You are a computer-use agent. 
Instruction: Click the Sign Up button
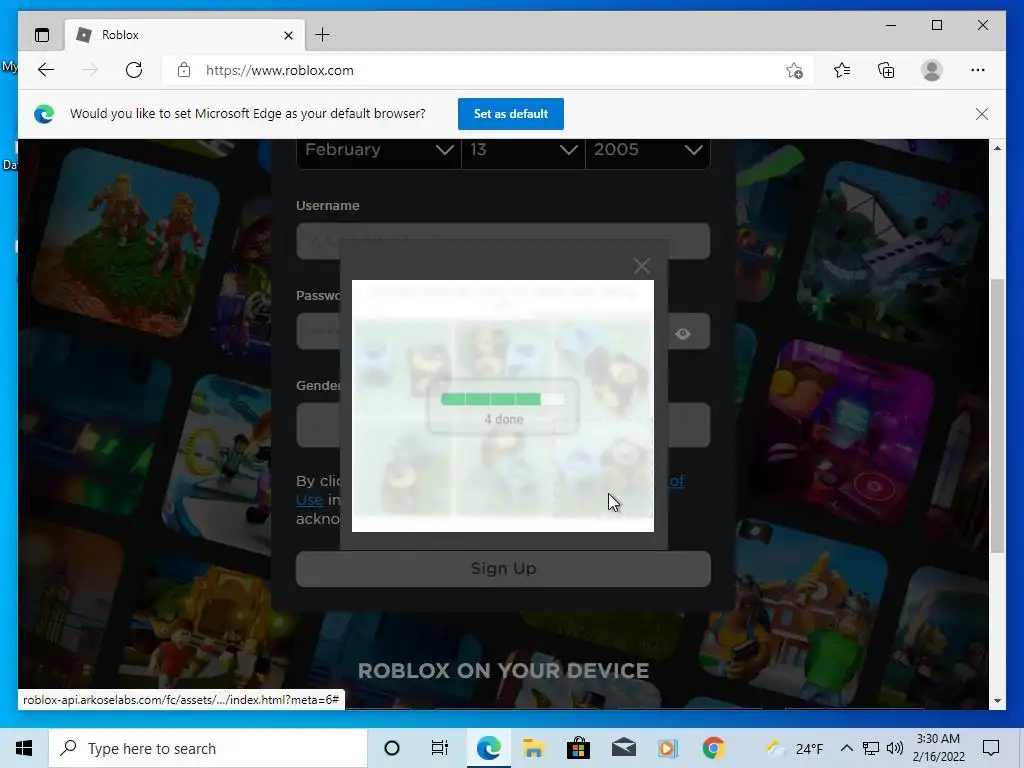(504, 568)
